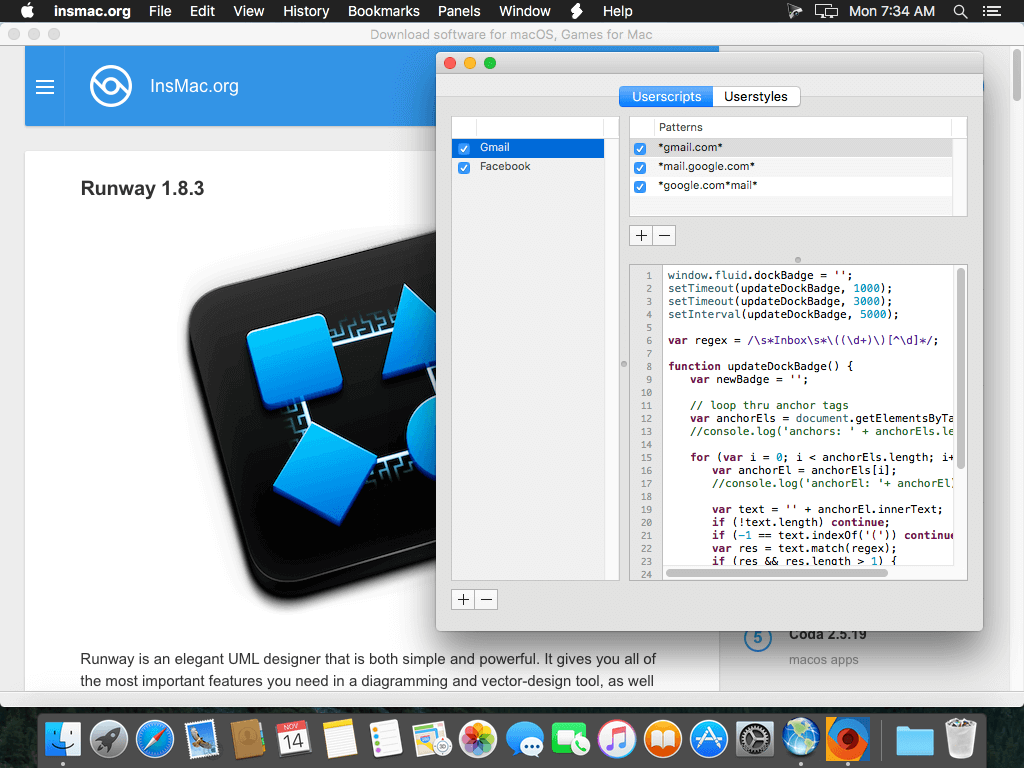Add a new URL pattern with plus
The width and height of the screenshot is (1024, 768).
641,236
